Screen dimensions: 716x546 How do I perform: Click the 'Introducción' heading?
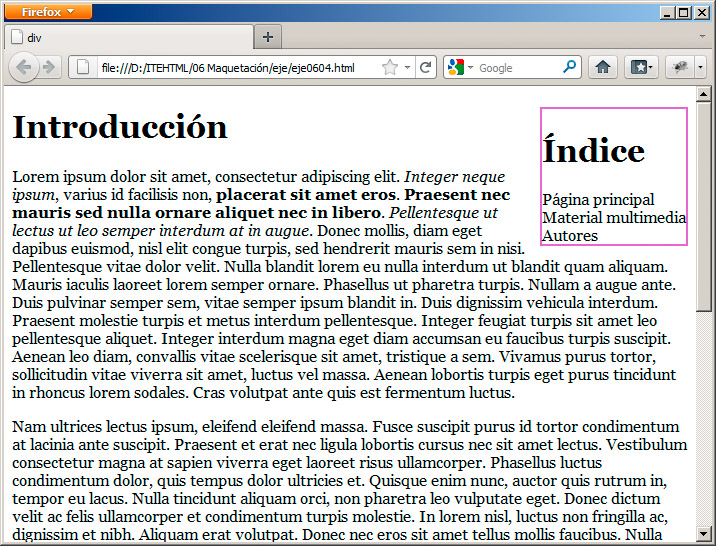[120, 127]
